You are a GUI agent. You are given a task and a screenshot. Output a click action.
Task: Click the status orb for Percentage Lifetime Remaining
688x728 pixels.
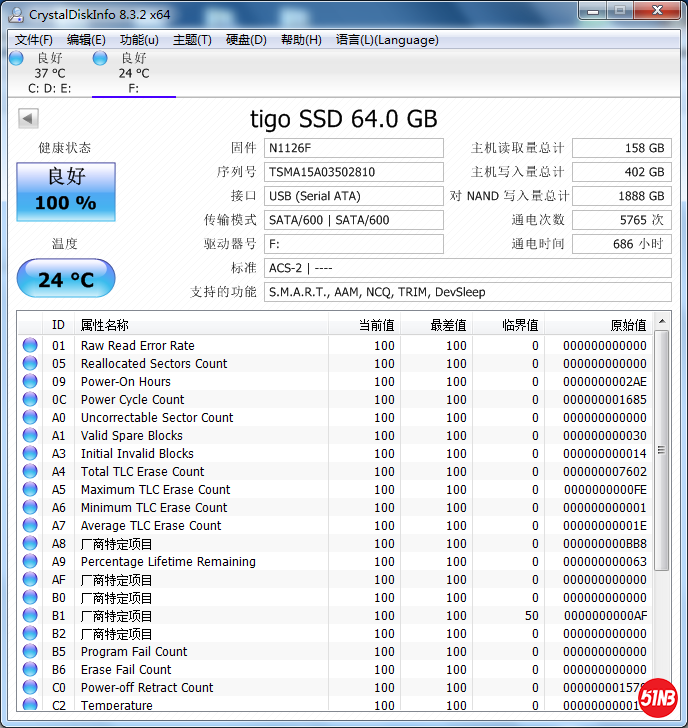click(x=30, y=562)
